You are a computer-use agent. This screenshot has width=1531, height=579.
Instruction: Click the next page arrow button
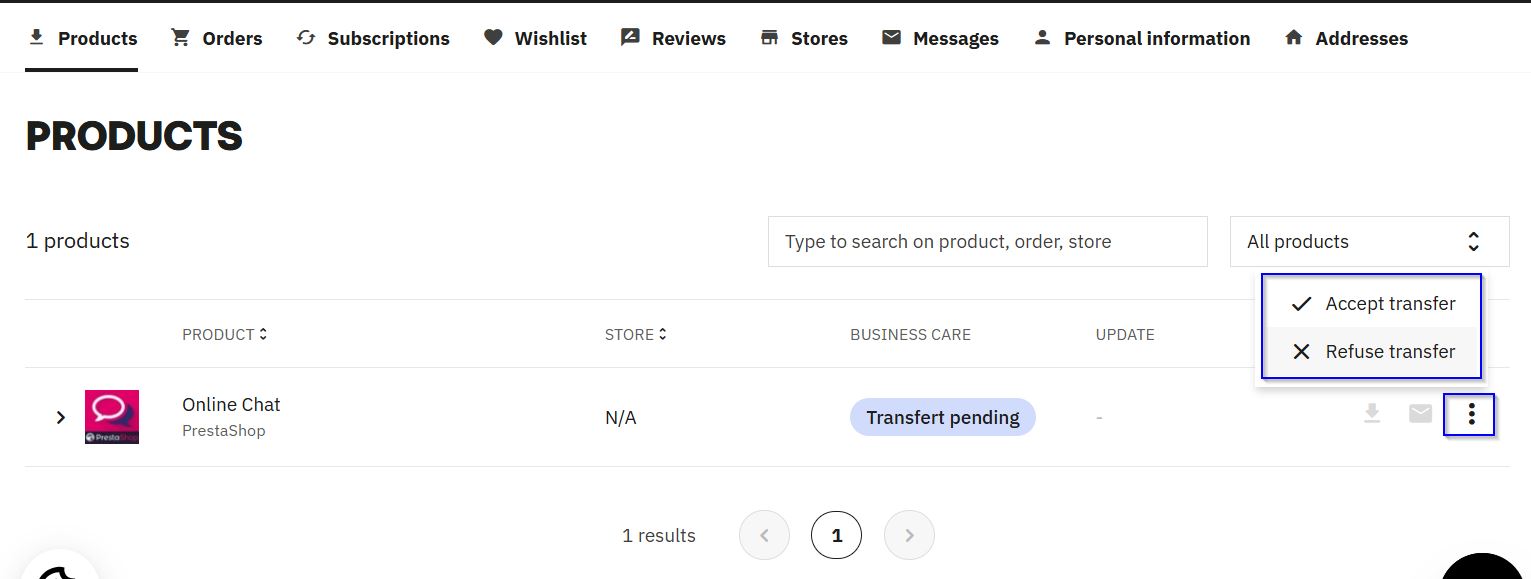pos(909,535)
